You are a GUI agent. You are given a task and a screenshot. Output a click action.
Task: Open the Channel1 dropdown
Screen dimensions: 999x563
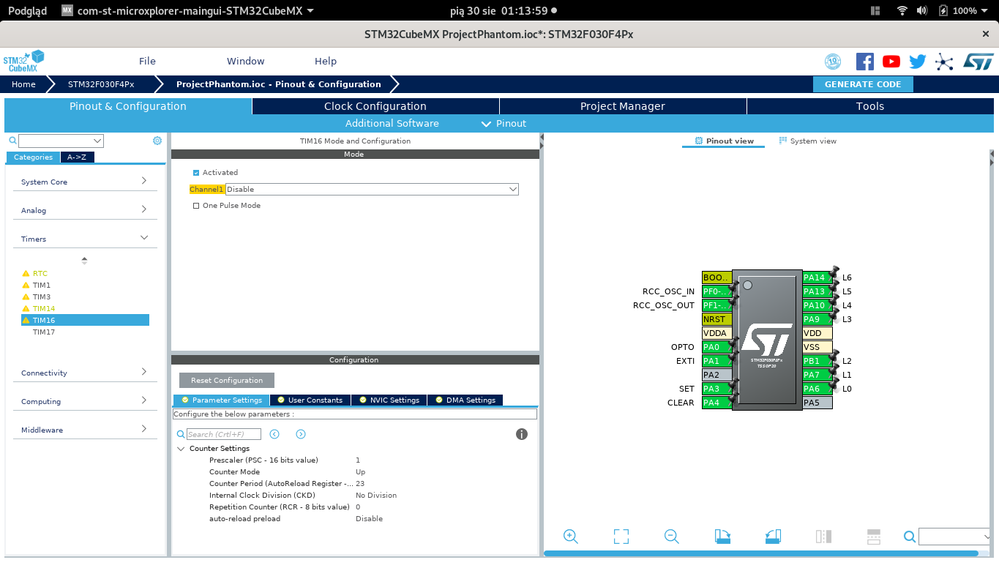(x=371, y=189)
